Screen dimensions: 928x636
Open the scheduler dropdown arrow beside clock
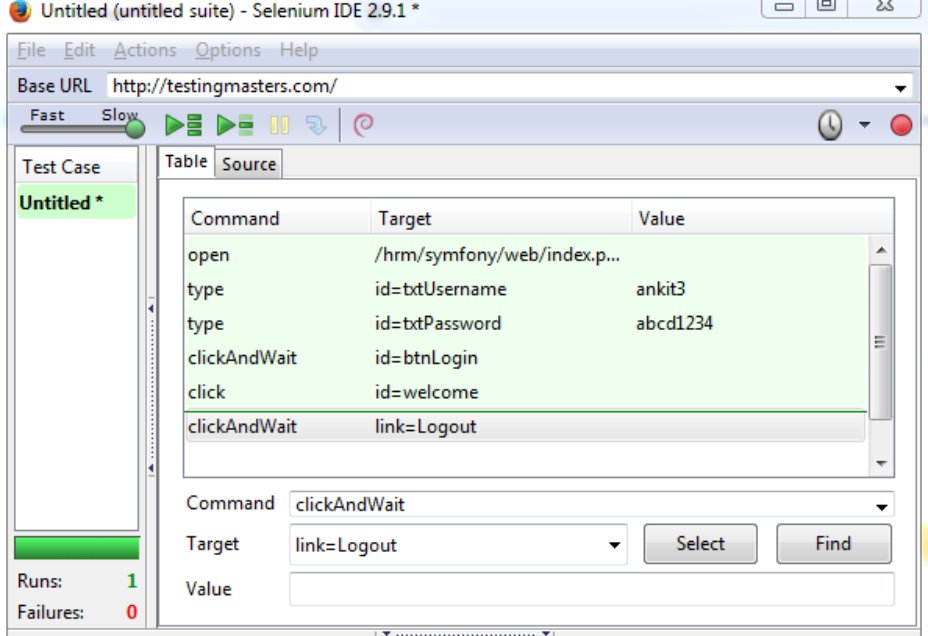point(864,126)
